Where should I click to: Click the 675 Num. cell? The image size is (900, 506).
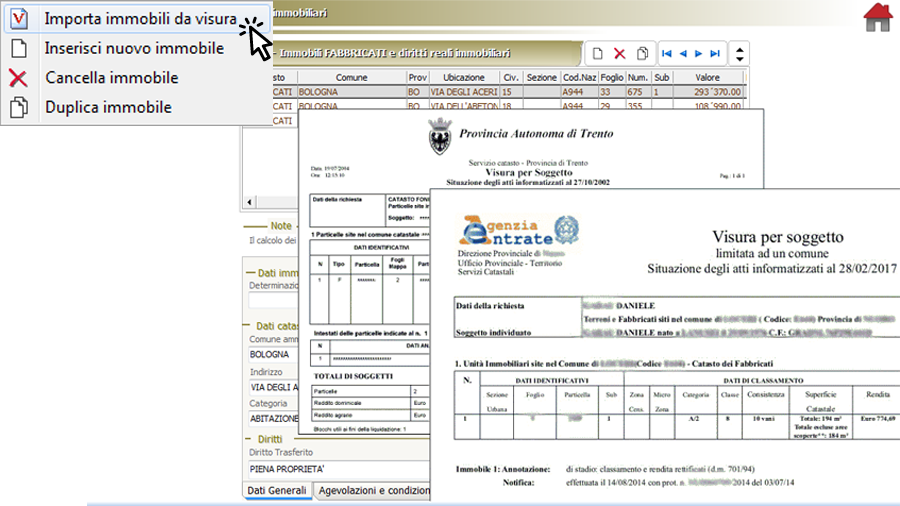click(x=638, y=92)
